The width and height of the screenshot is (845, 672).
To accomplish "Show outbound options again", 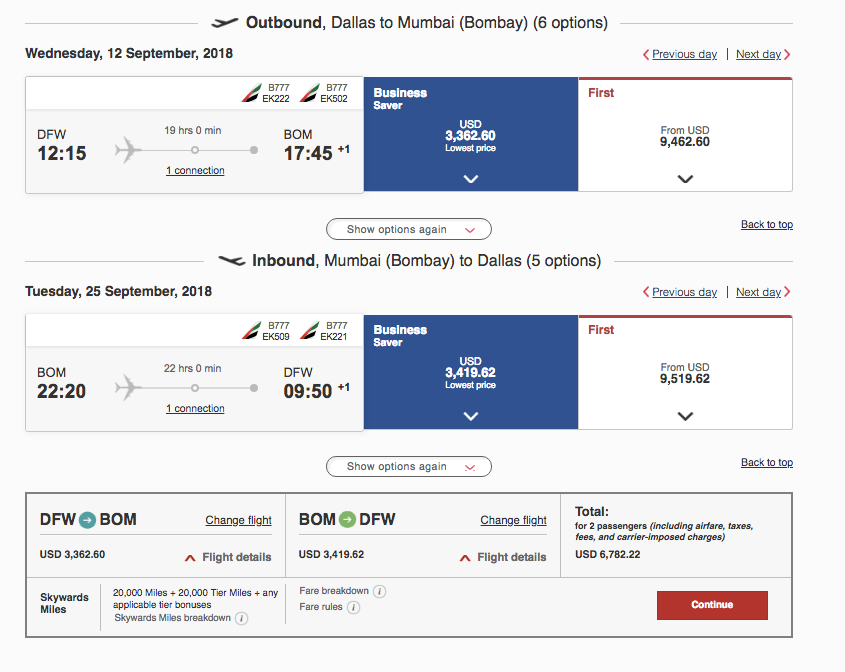I will (x=409, y=229).
